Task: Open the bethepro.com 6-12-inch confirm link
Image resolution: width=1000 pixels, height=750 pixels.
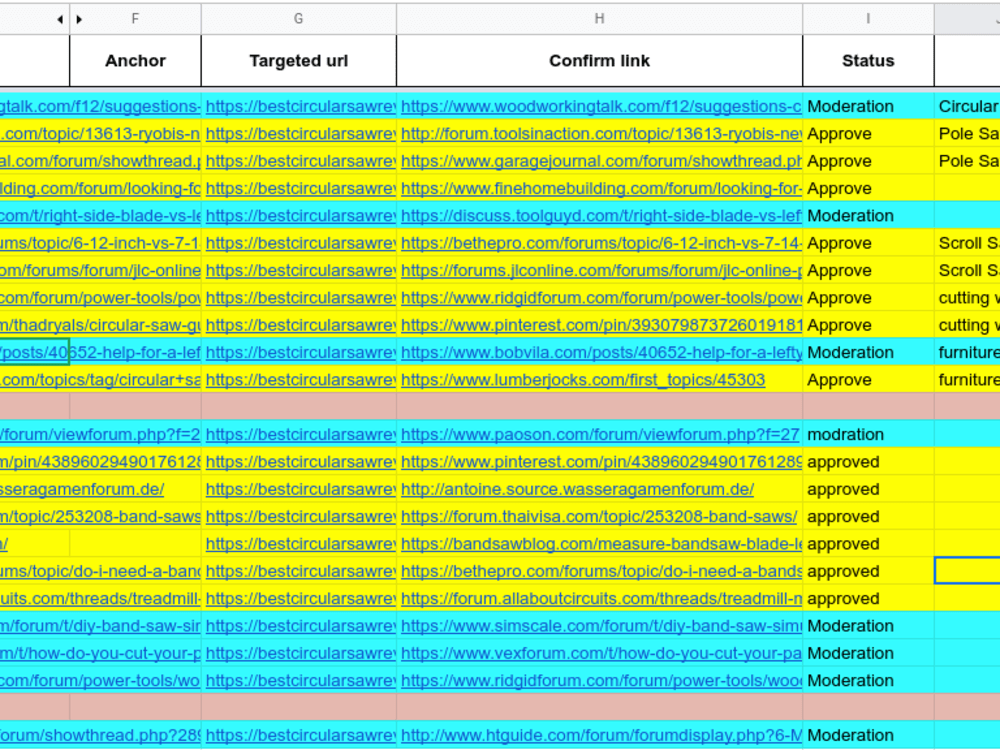Action: [601, 244]
